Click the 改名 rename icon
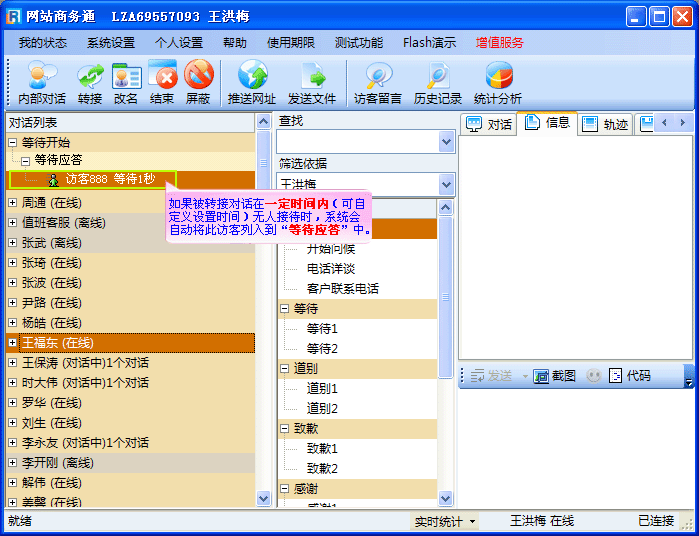This screenshot has height=536, width=699. click(126, 82)
